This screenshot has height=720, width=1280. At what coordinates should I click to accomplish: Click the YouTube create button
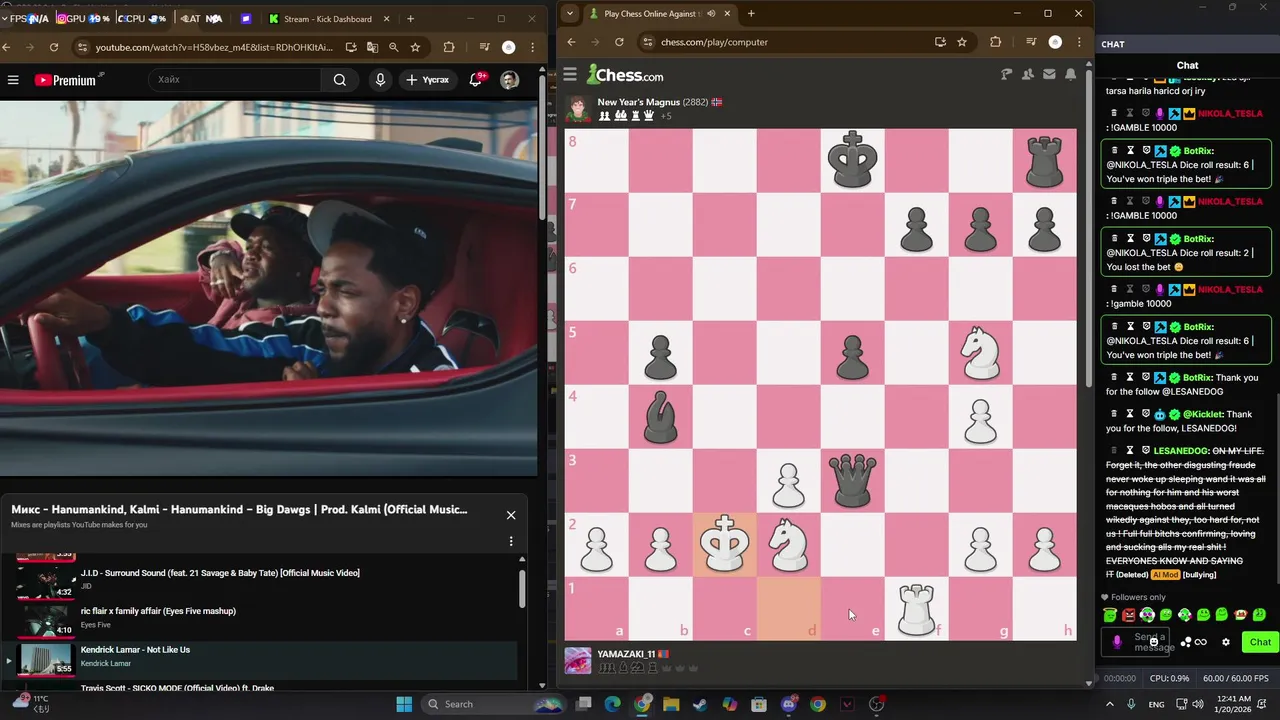427,80
